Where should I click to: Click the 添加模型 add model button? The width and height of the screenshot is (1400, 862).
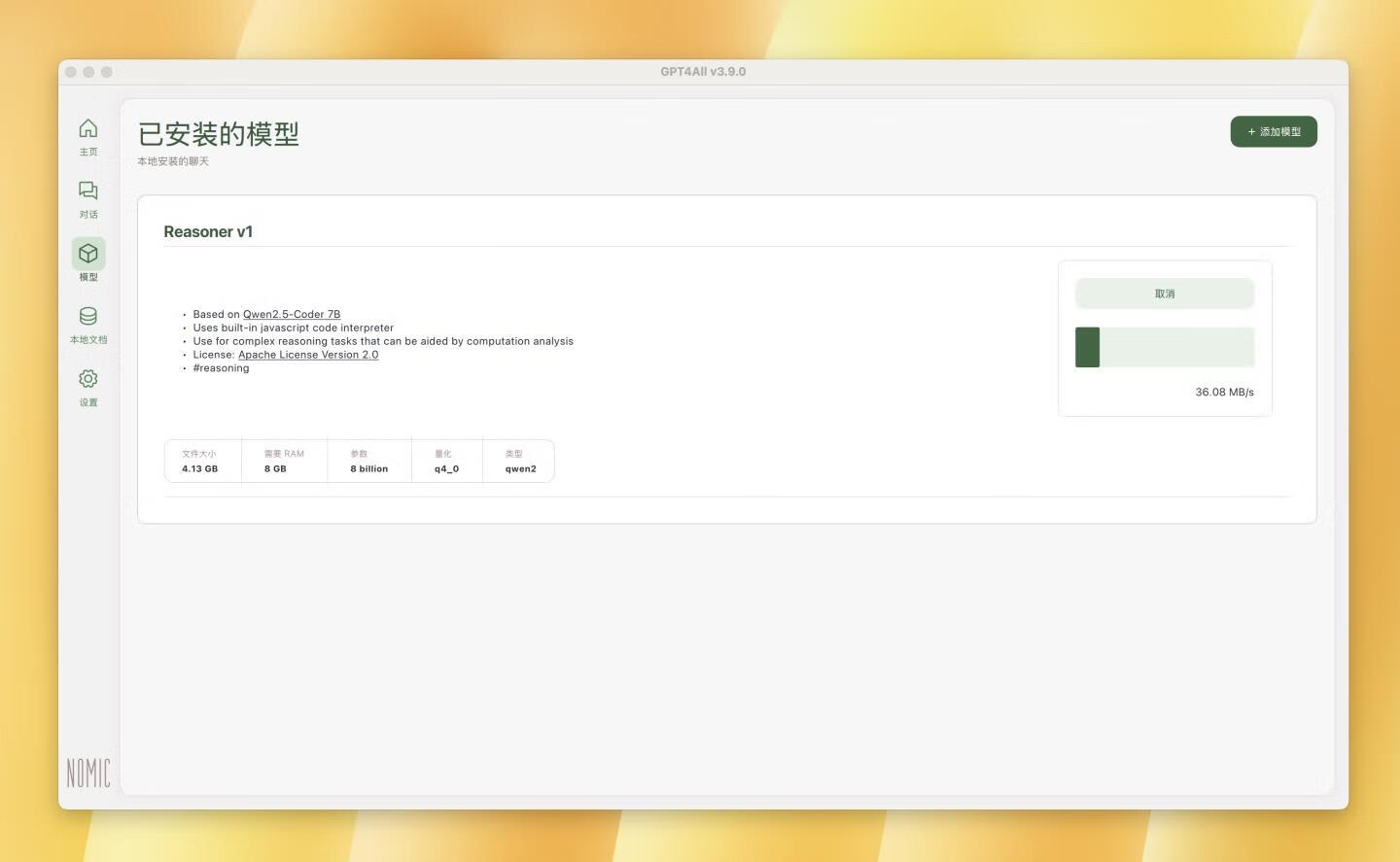tap(1274, 132)
